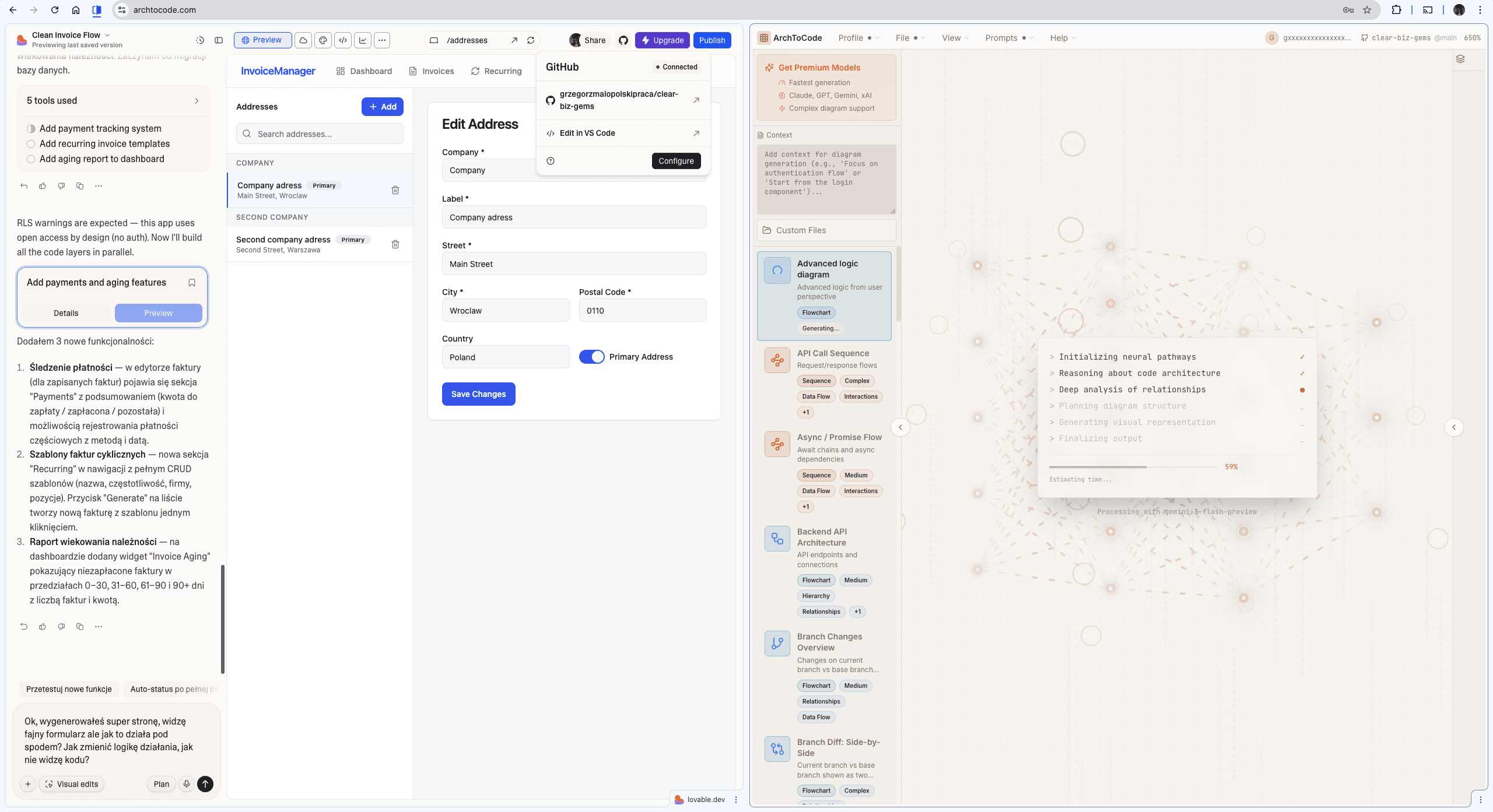The width and height of the screenshot is (1493, 812).
Task: Expand the '5 tools used' section
Action: click(113, 100)
